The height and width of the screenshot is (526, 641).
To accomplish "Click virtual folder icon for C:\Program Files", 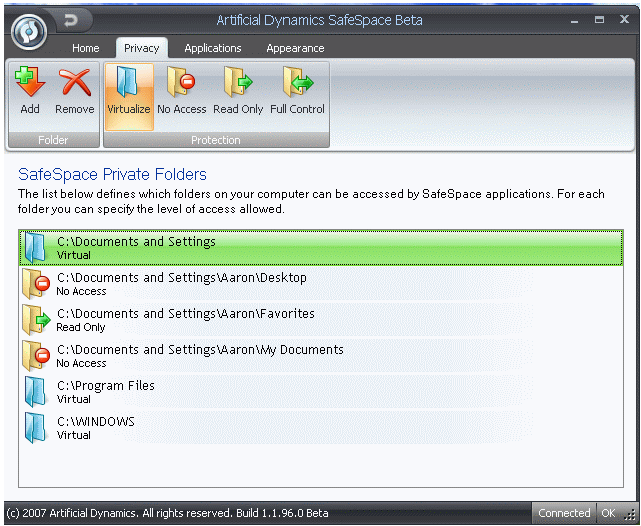I will click(35, 392).
